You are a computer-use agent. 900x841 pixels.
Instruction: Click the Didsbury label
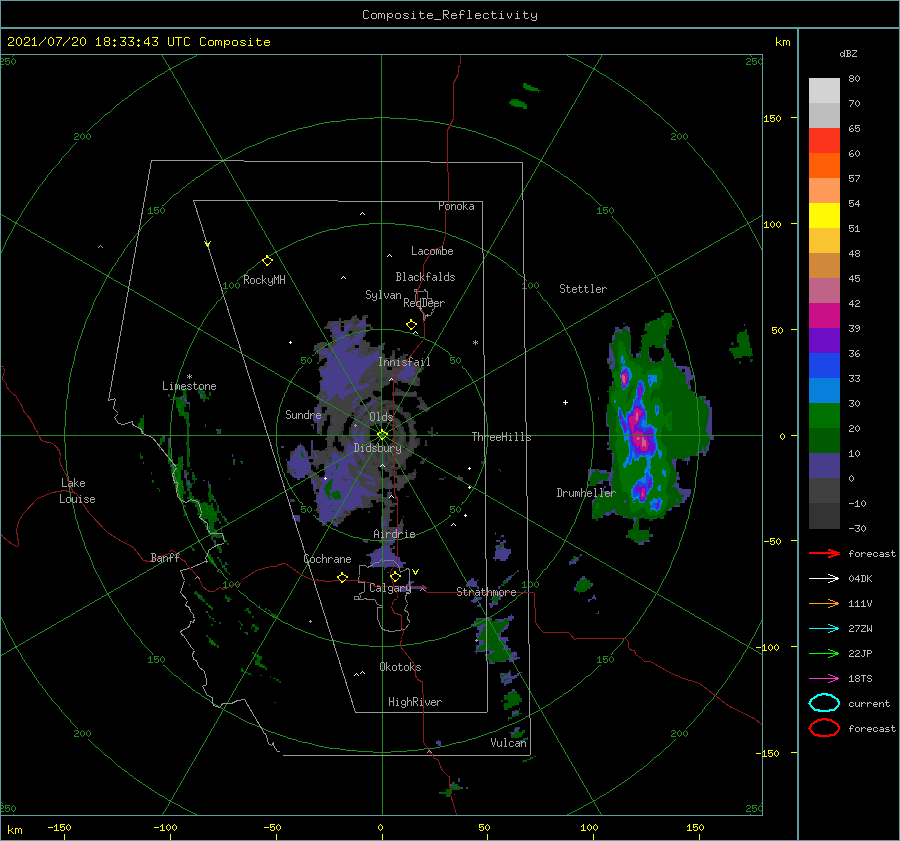377,448
